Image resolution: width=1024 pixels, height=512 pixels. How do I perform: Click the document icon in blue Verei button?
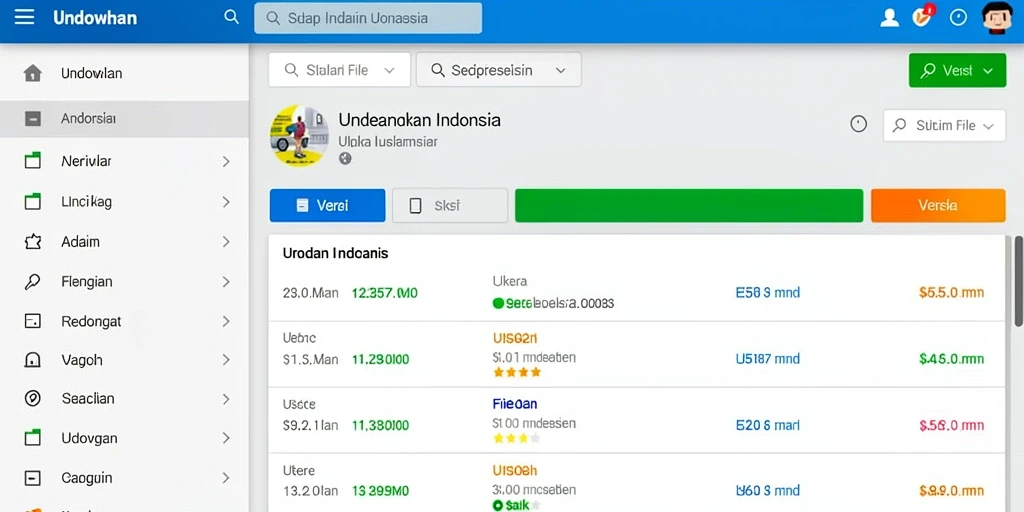tap(302, 206)
